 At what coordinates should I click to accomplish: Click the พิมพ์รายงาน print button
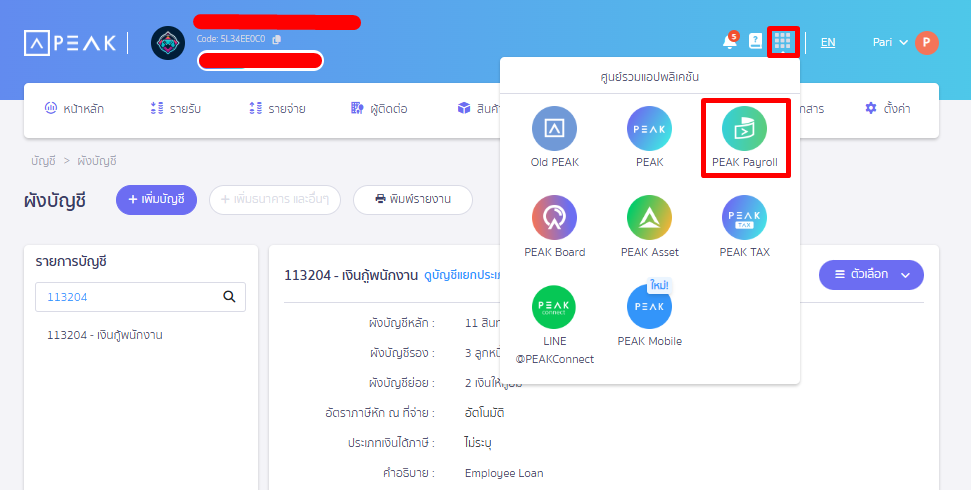point(413,199)
